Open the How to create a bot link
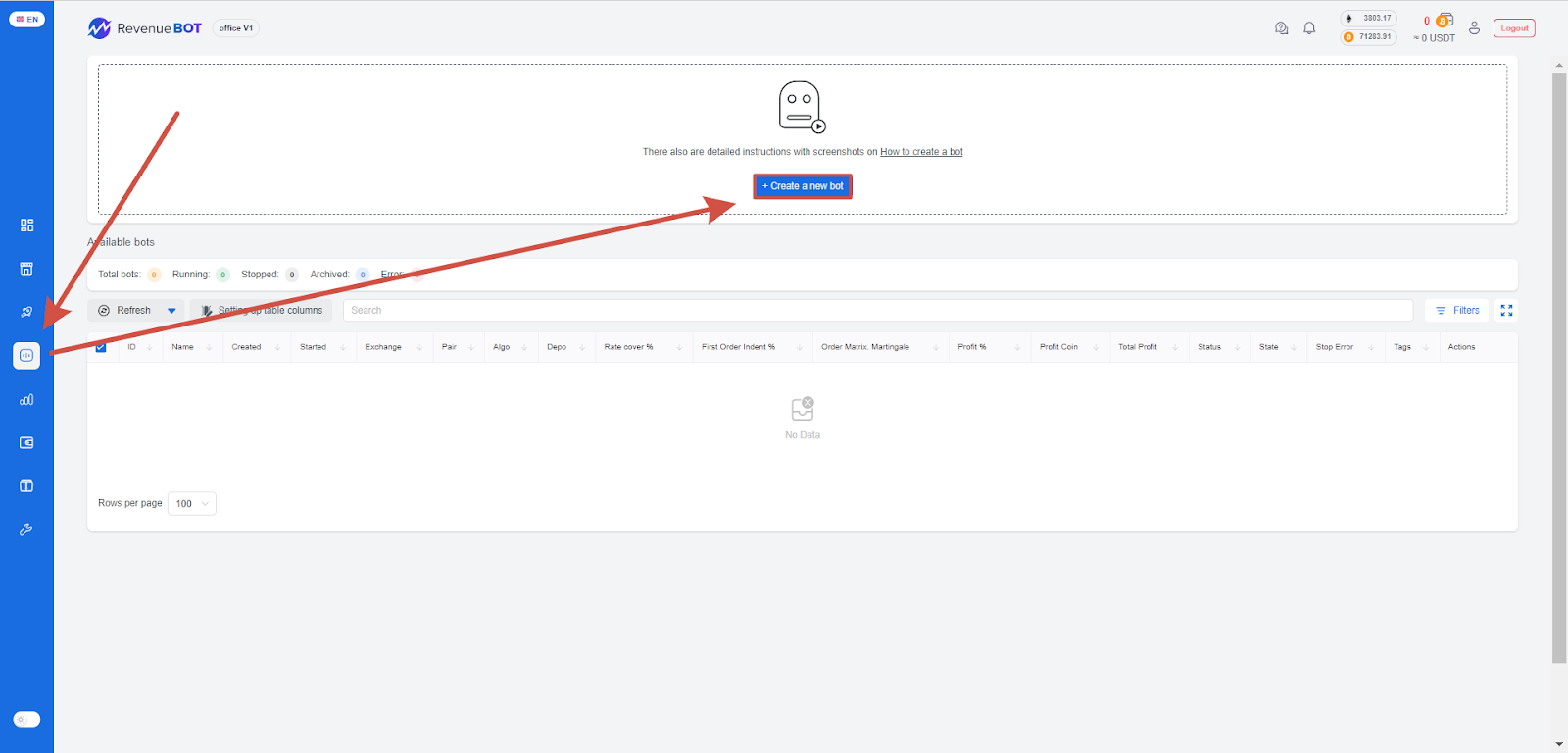 point(921,152)
